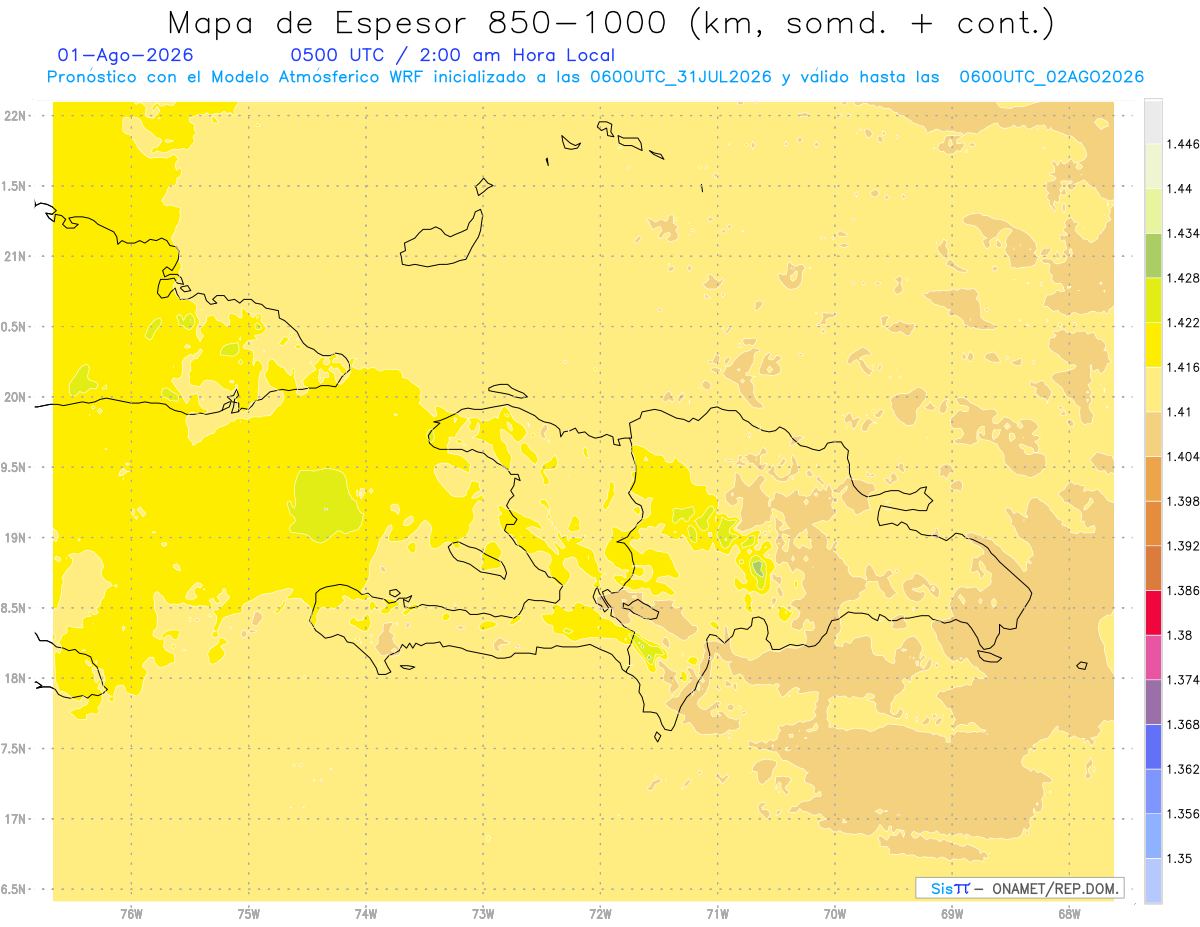The image size is (1200, 927).
Task: Select the yellow-green 1.422–1.428 legend band
Action: (x=1153, y=301)
